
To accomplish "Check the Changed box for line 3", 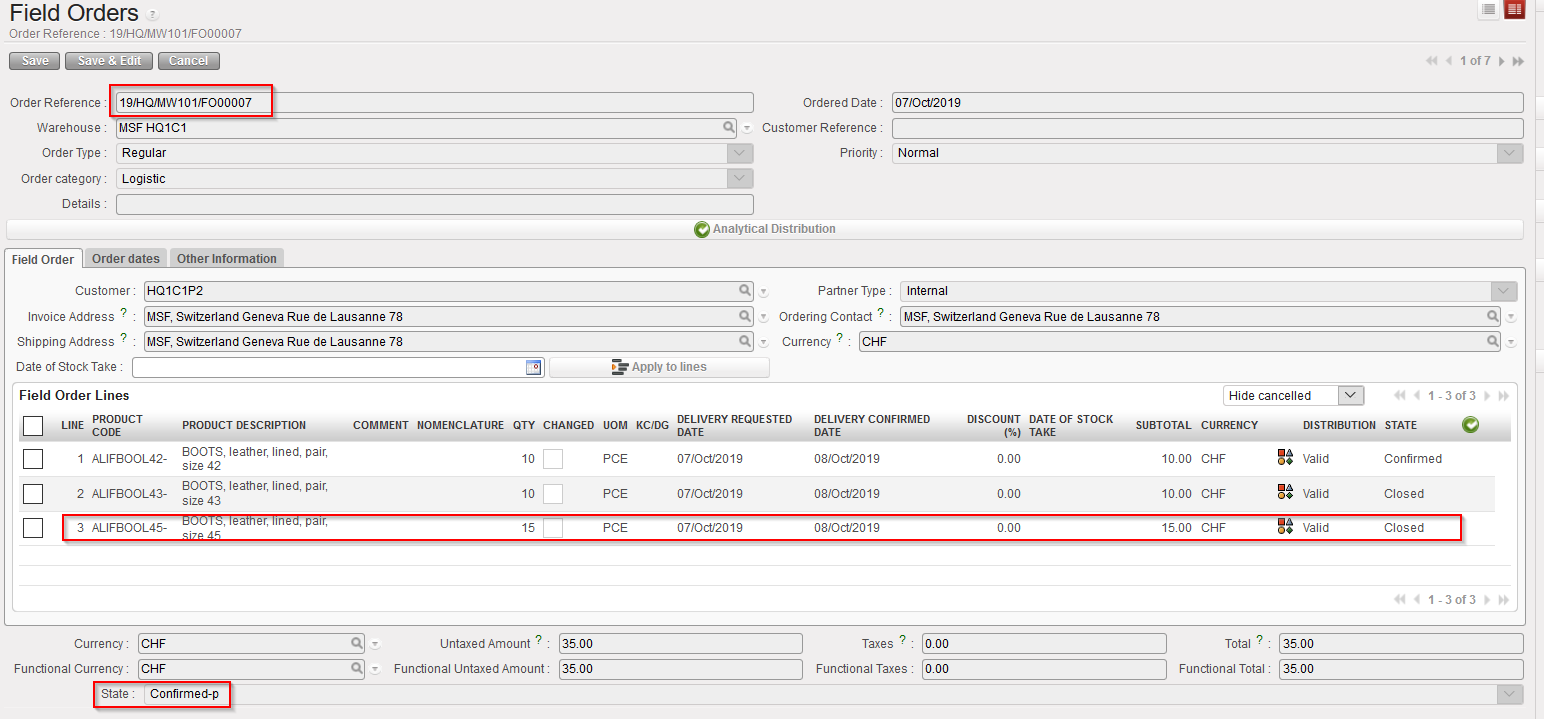I will click(552, 528).
